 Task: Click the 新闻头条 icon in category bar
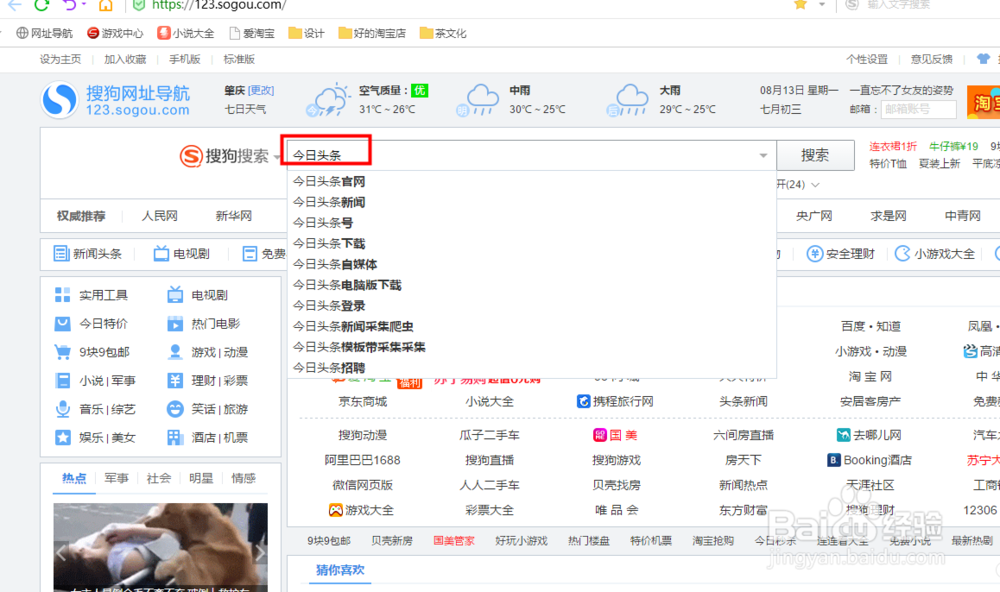point(61,254)
